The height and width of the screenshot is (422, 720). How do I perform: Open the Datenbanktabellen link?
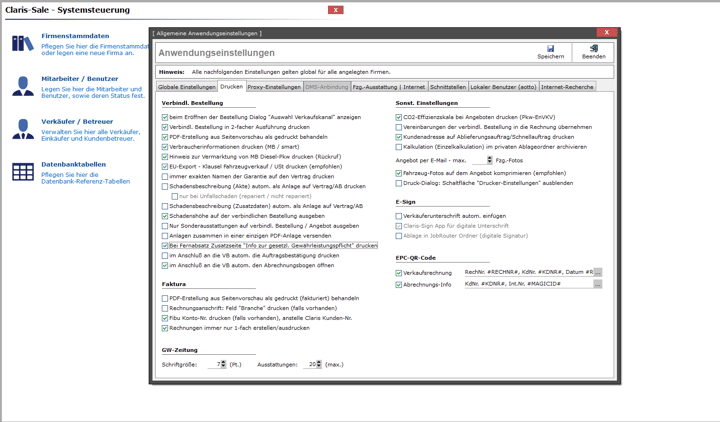[73, 164]
